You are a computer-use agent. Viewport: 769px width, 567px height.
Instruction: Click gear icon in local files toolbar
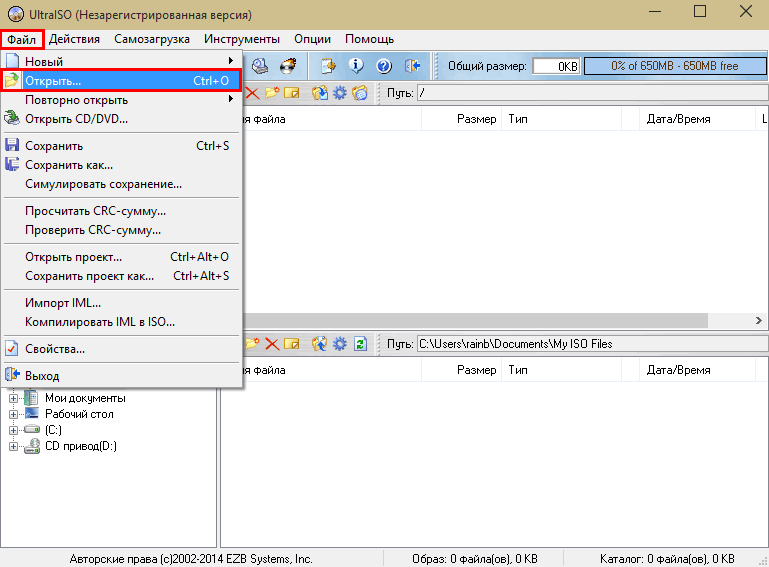click(340, 344)
